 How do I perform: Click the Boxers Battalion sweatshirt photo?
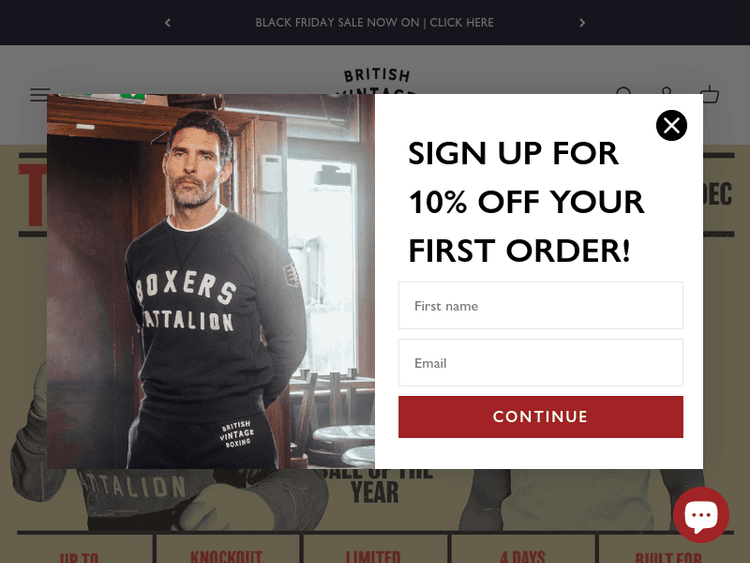(x=210, y=281)
